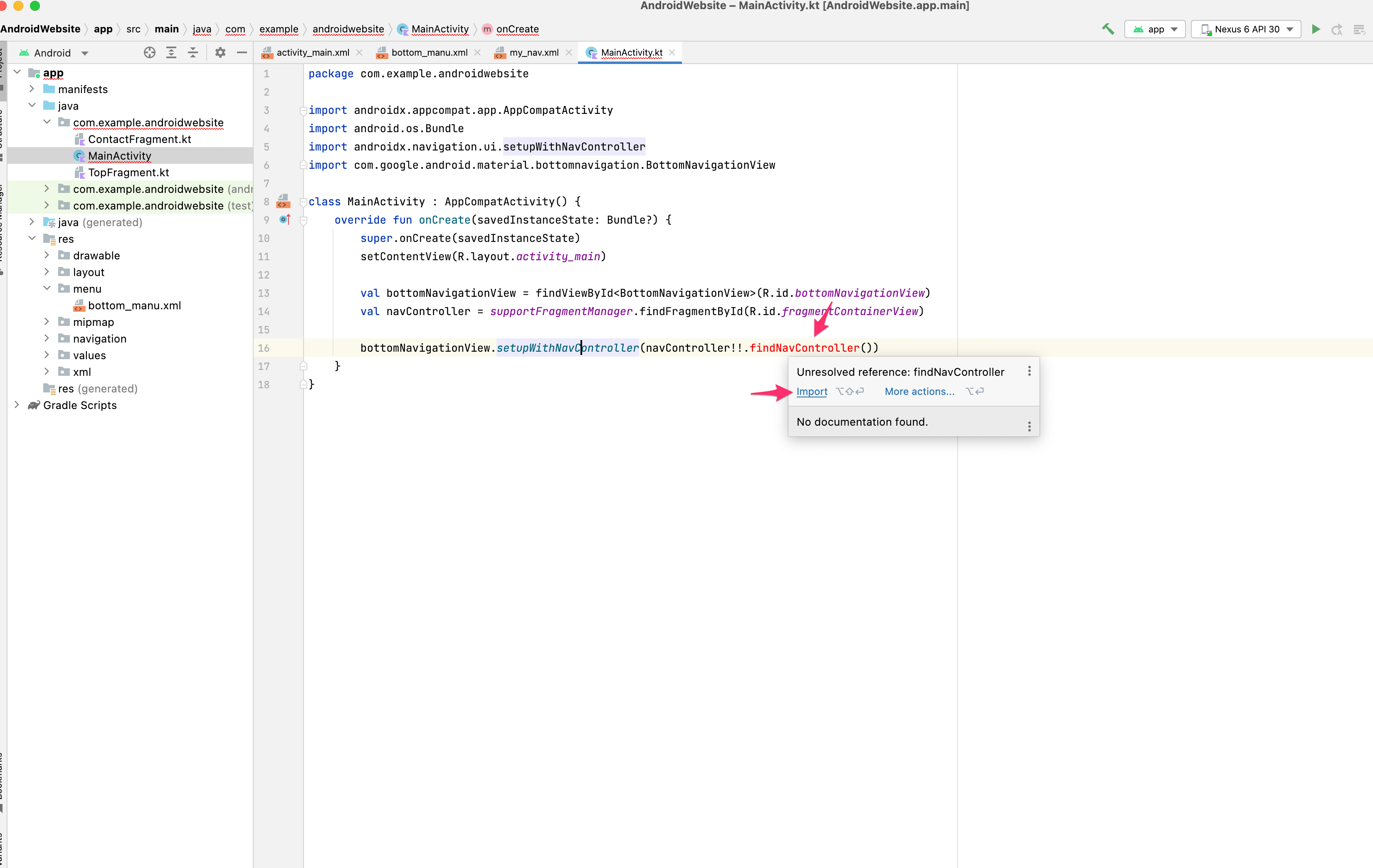Collapse the res folder
The image size is (1373, 868).
32,238
